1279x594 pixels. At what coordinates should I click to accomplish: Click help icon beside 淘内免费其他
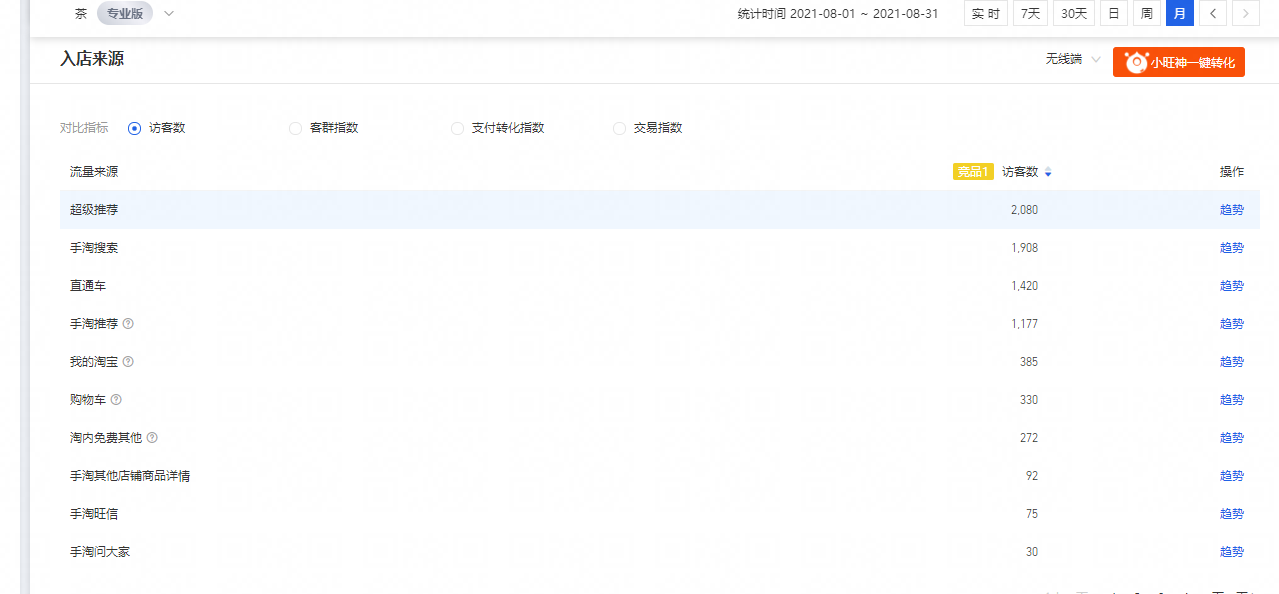click(x=152, y=438)
